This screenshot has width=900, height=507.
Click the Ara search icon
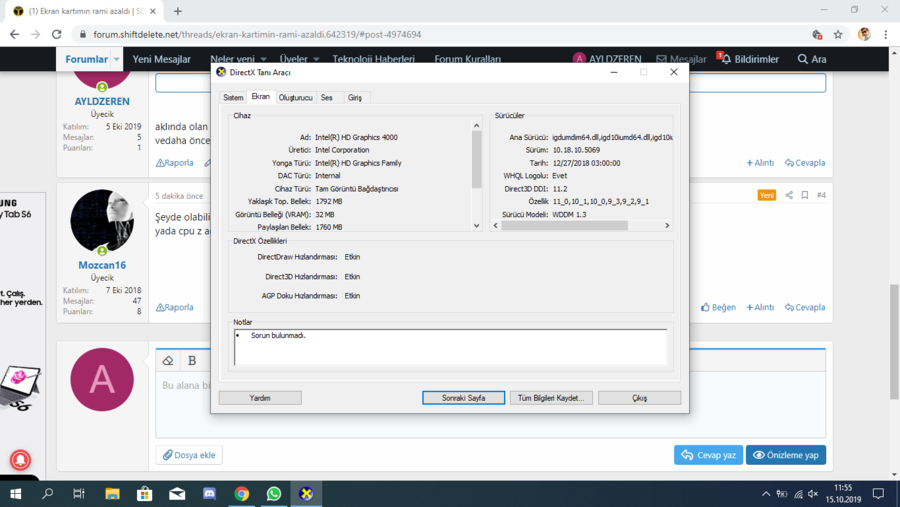[x=802, y=59]
